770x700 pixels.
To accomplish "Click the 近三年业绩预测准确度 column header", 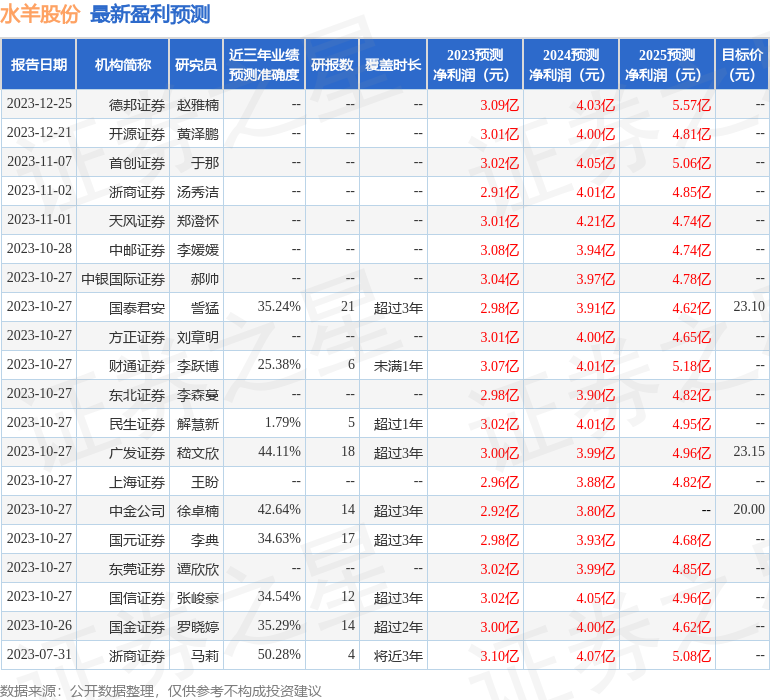I will pos(264,64).
